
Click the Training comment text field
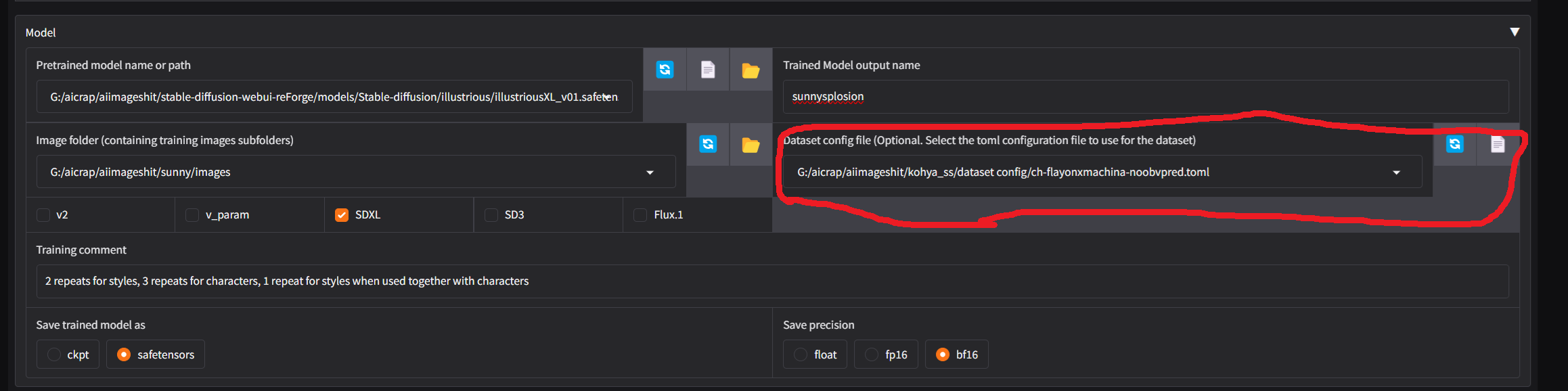(771, 281)
